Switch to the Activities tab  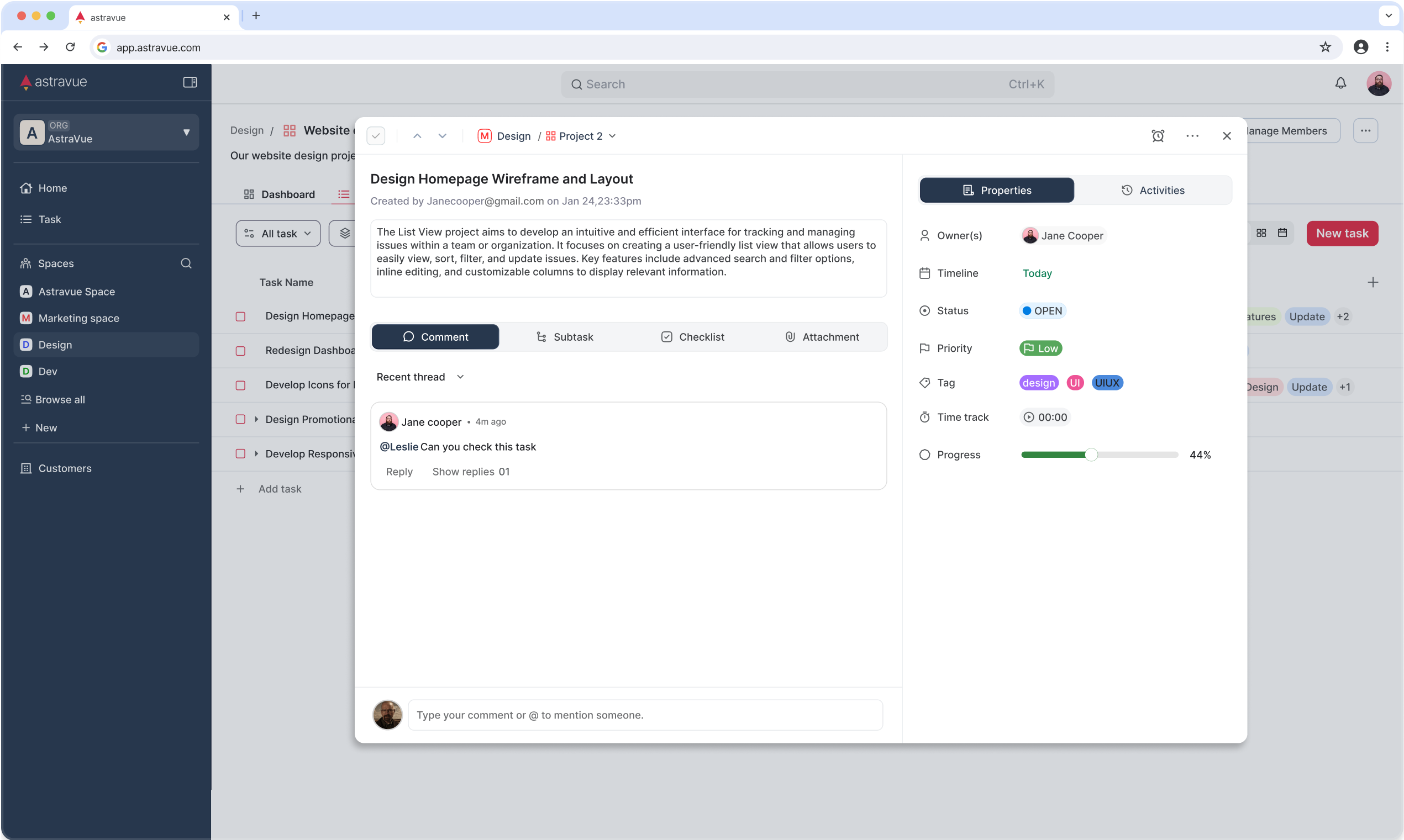pyautogui.click(x=1153, y=190)
